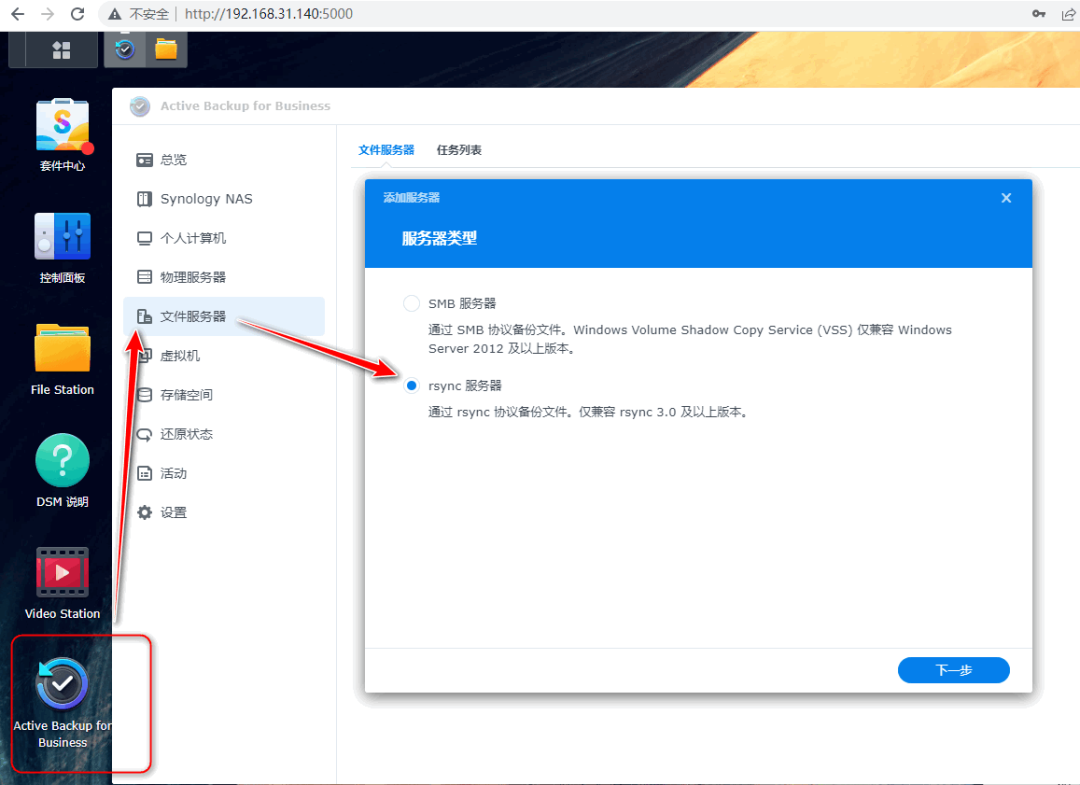Click the restore icon beside 还原状态
The image size is (1080, 785).
pyautogui.click(x=145, y=434)
